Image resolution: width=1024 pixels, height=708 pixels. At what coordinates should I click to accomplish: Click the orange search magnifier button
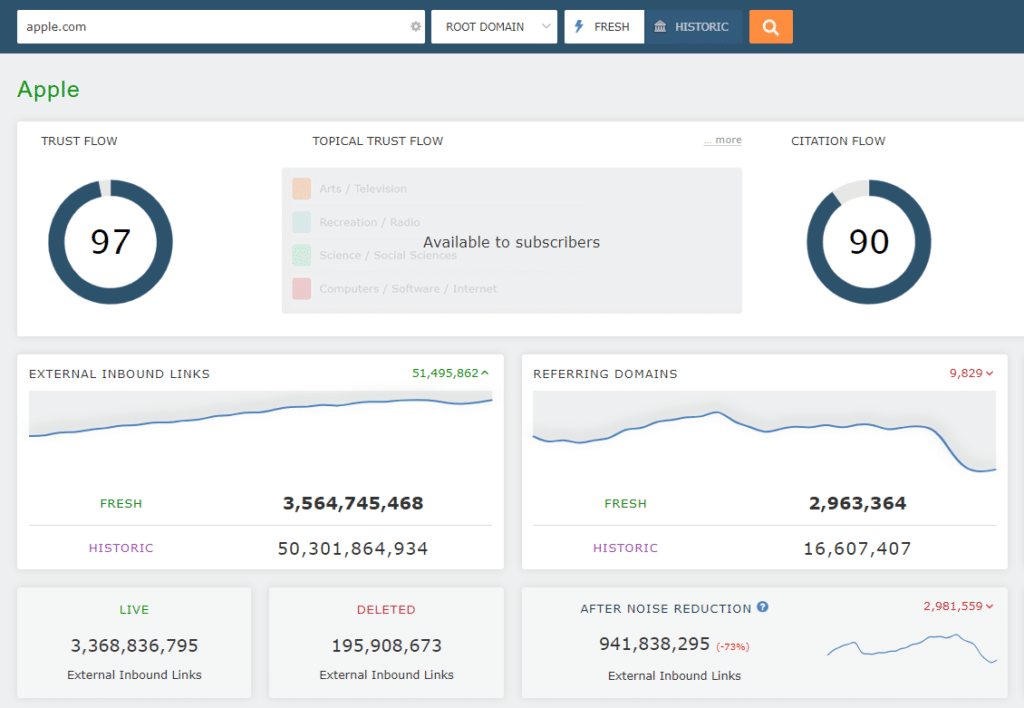point(770,27)
